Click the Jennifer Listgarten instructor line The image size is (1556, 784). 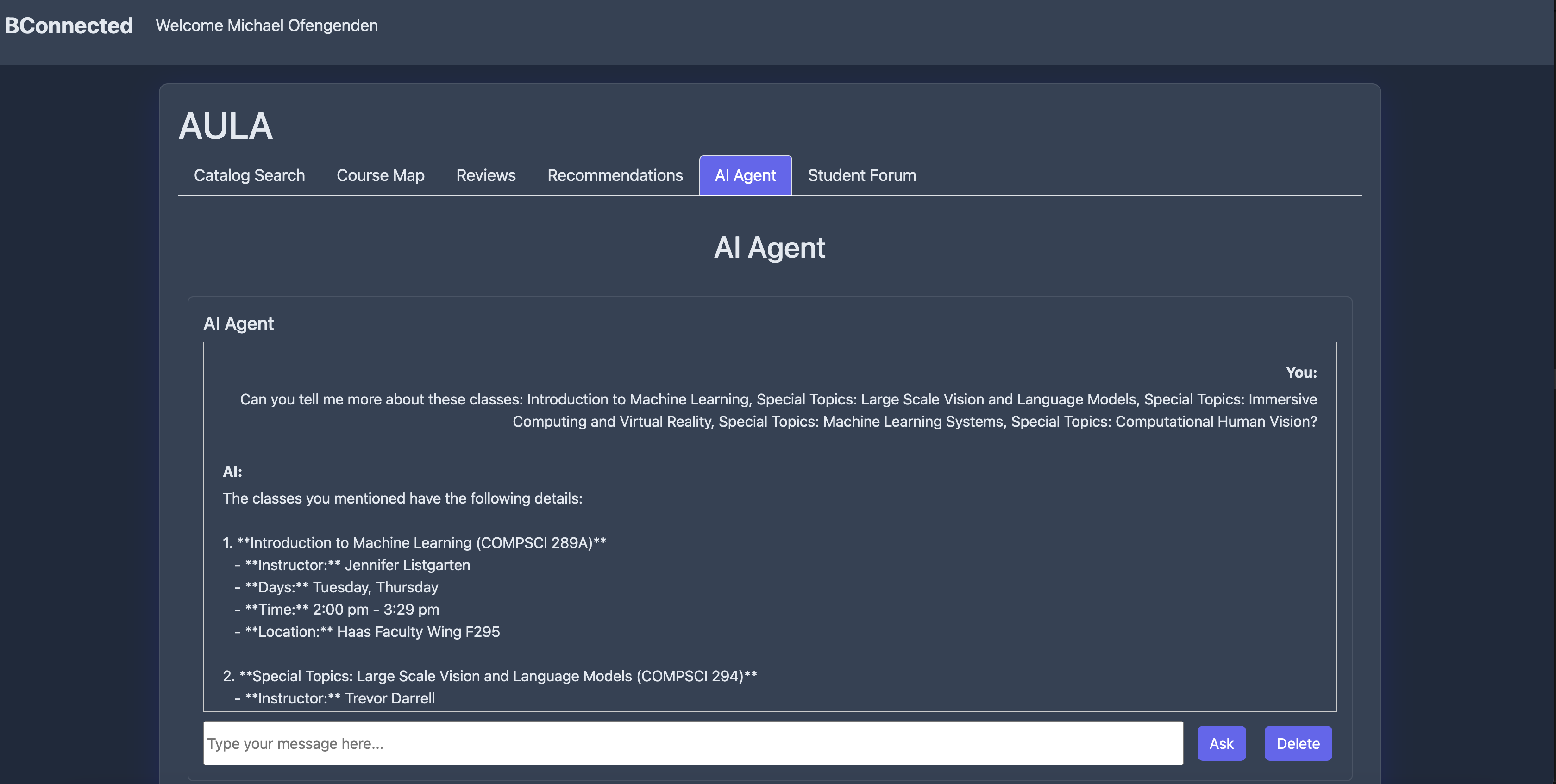(353, 565)
